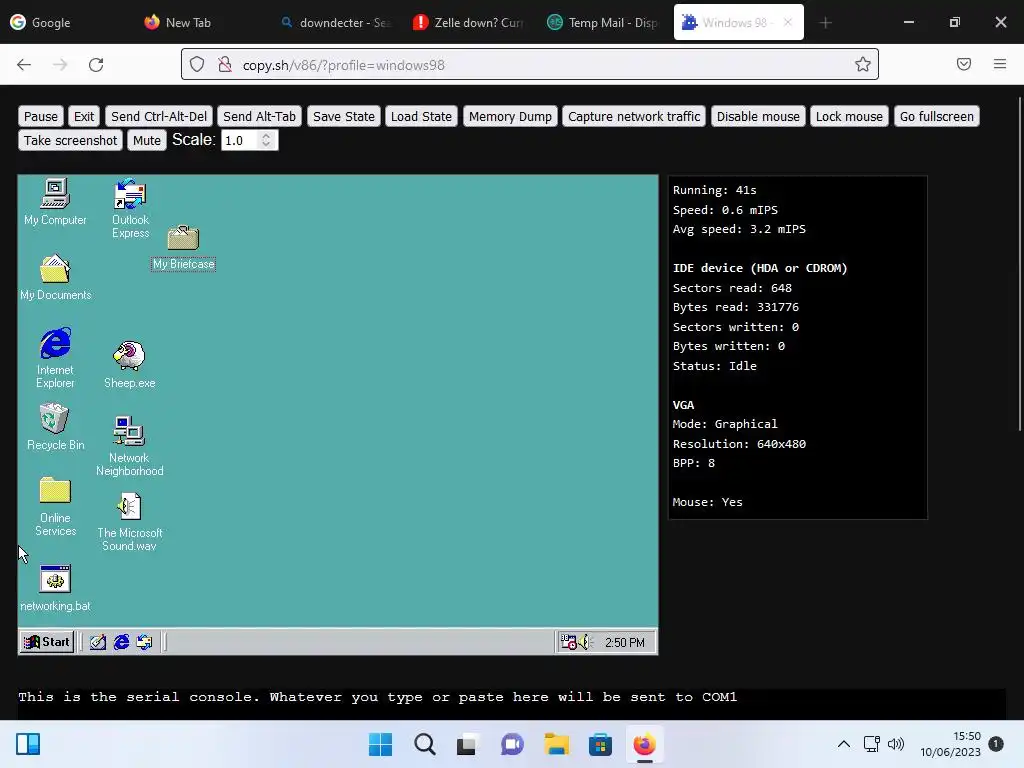This screenshot has height=768, width=1024.
Task: Click the serial console text area
Action: [x=511, y=703]
